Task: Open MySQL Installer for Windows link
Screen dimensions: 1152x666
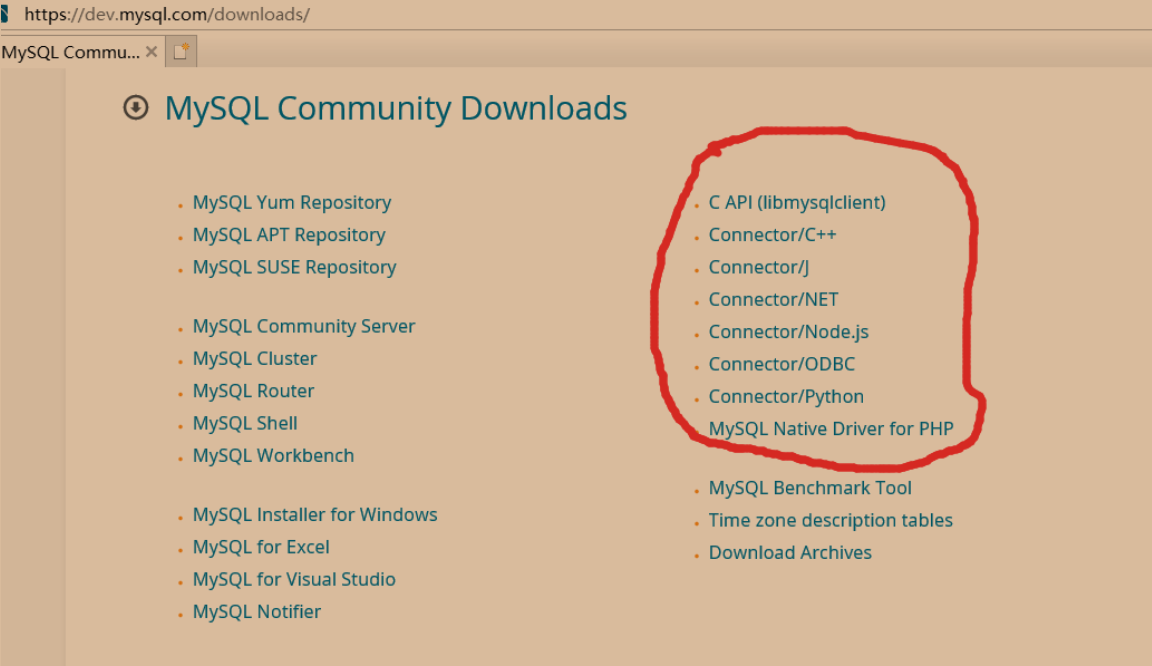Action: [314, 514]
